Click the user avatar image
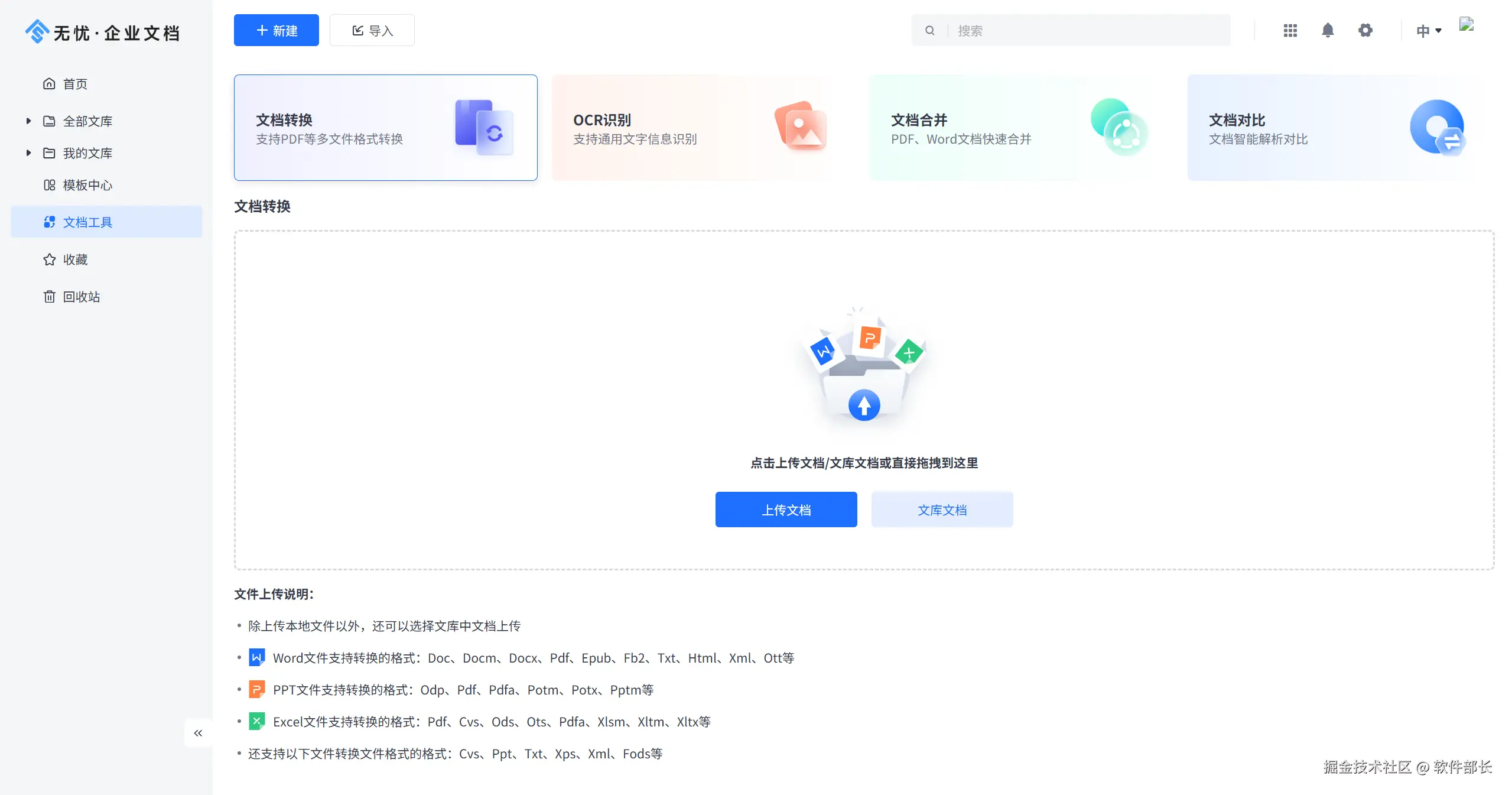Viewport: 1512px width, 795px height. [x=1467, y=25]
